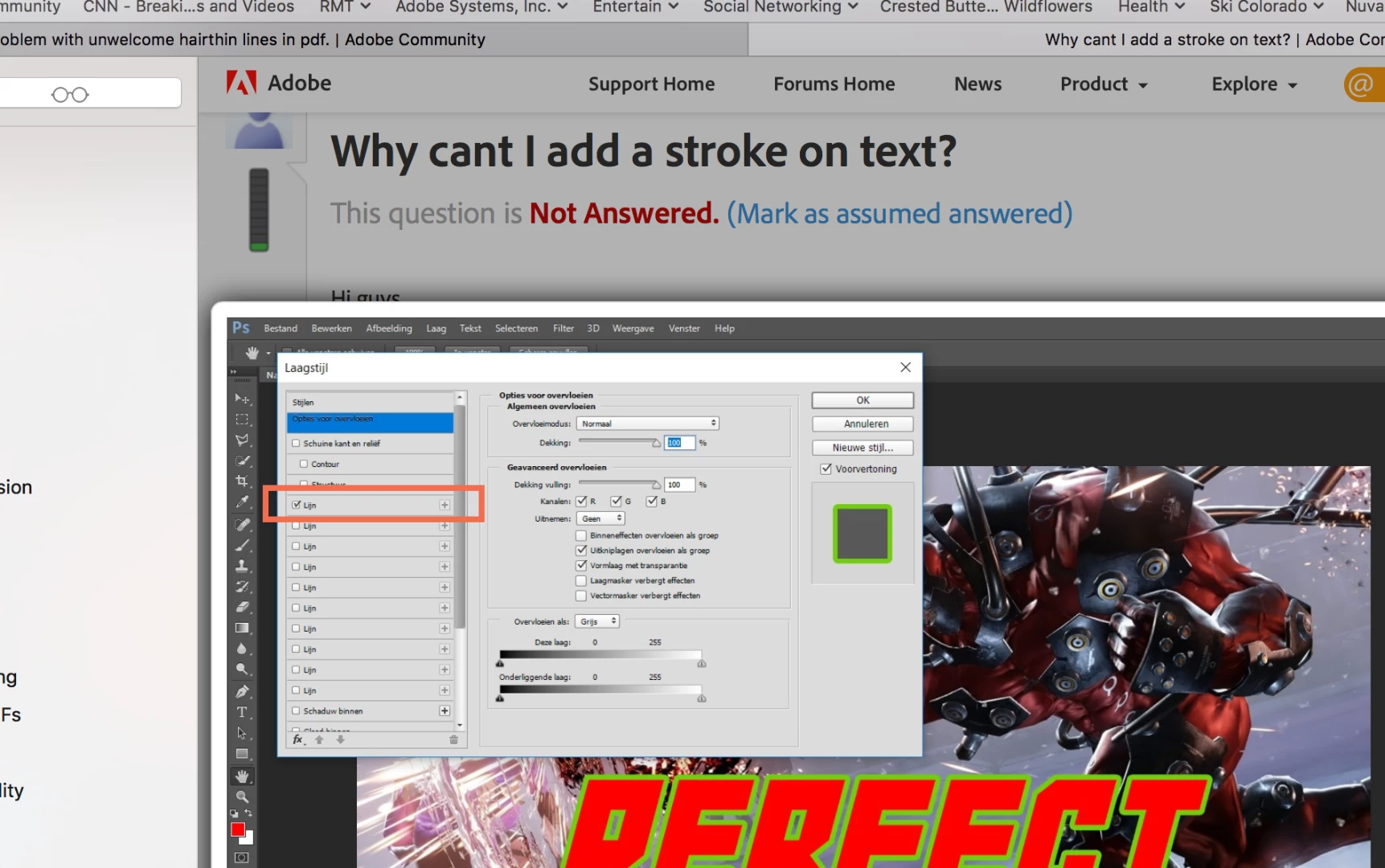Open Safari Reader glasses icon
The width and height of the screenshot is (1385, 868).
click(70, 95)
